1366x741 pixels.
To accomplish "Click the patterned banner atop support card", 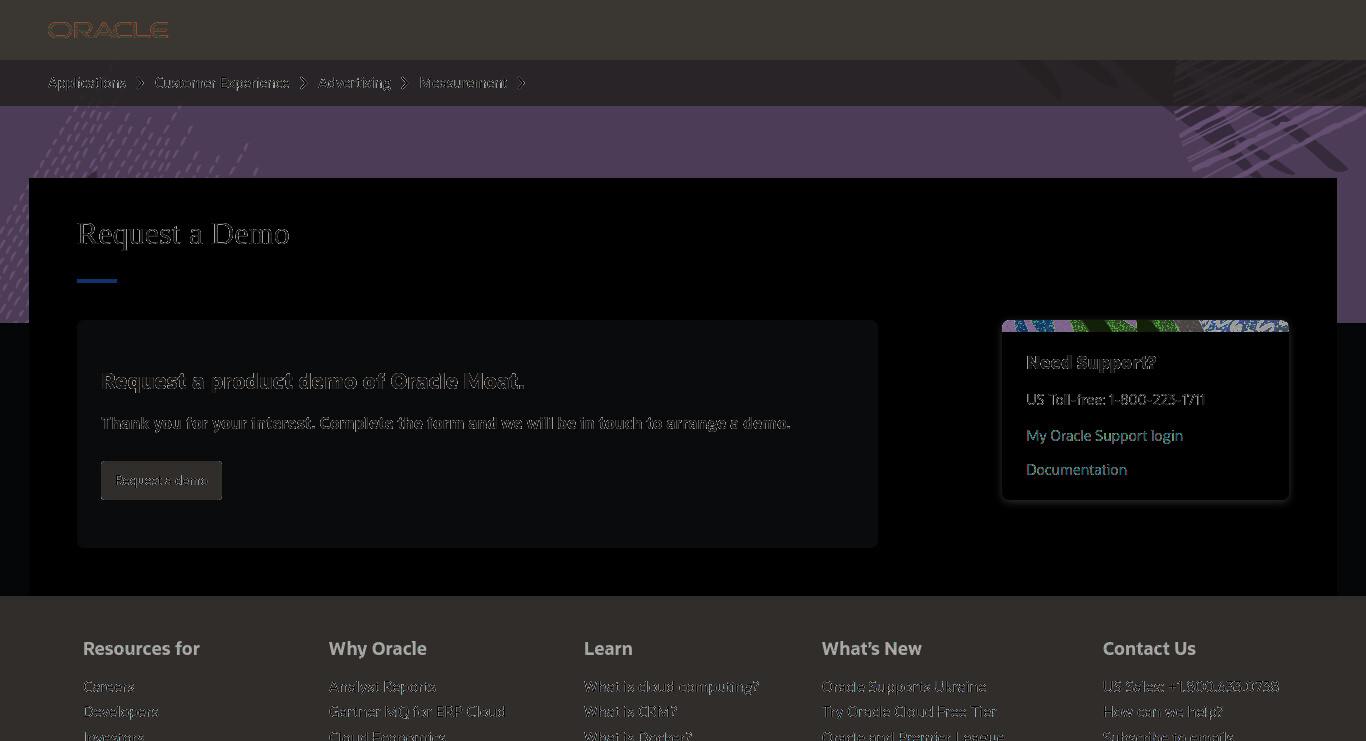I will click(x=1145, y=326).
